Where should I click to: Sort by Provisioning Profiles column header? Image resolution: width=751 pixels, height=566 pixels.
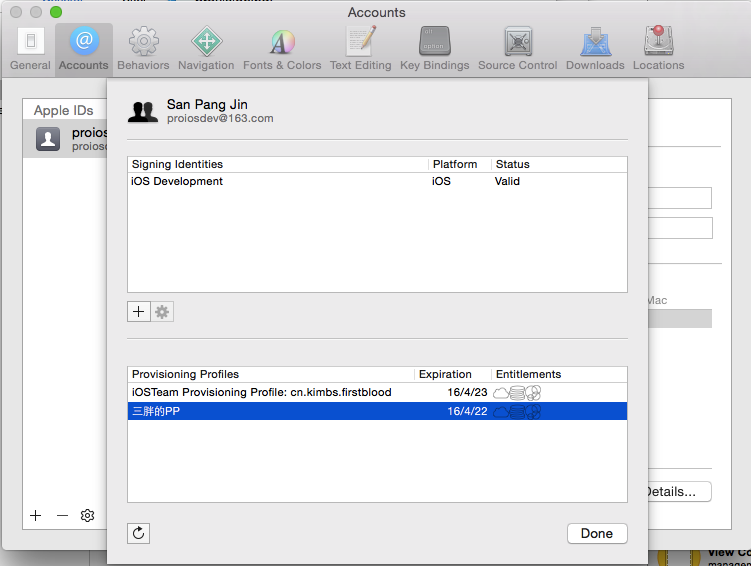tap(271, 374)
